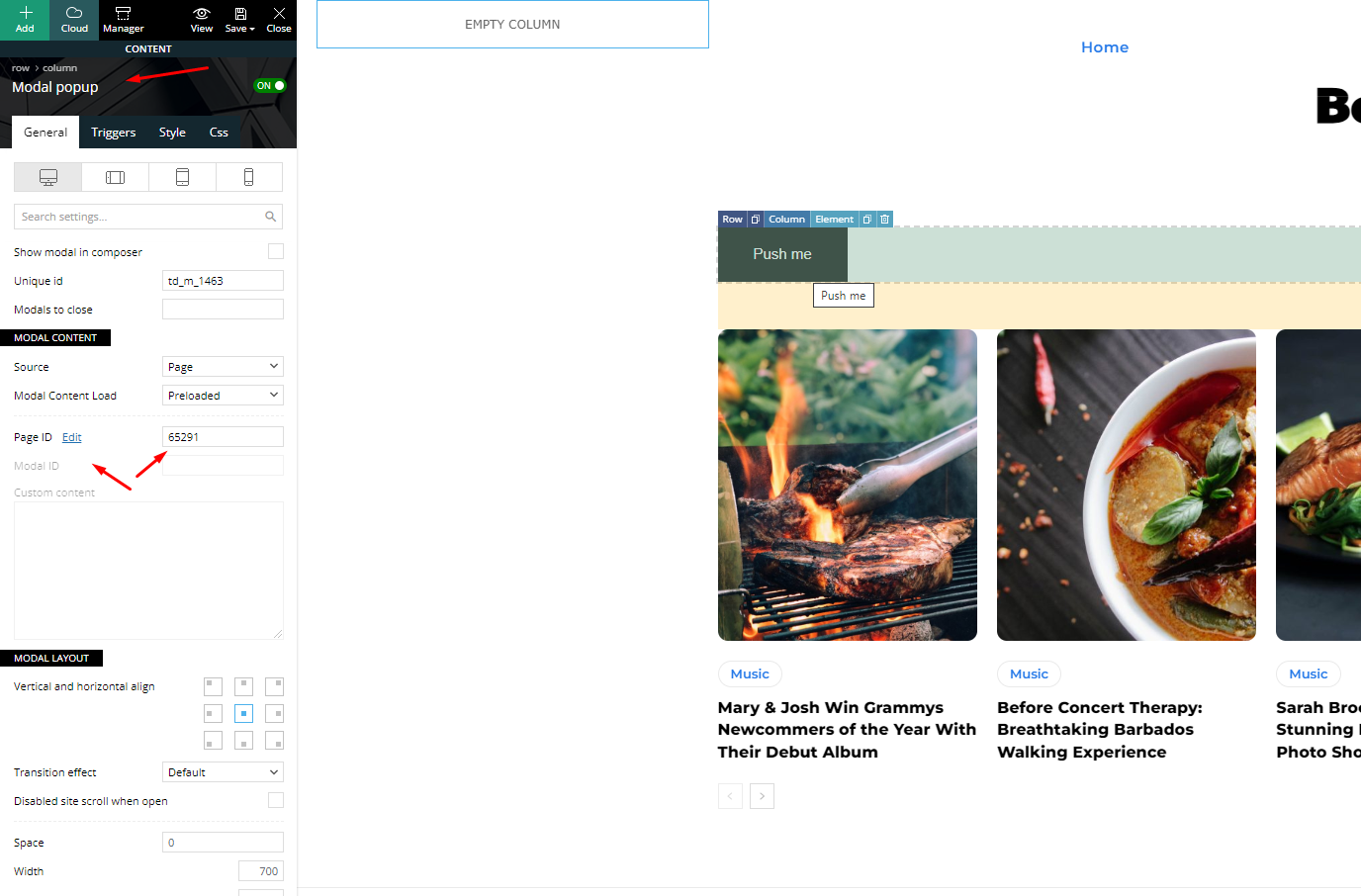Open the Css tab
The image size is (1361, 896).
(219, 133)
